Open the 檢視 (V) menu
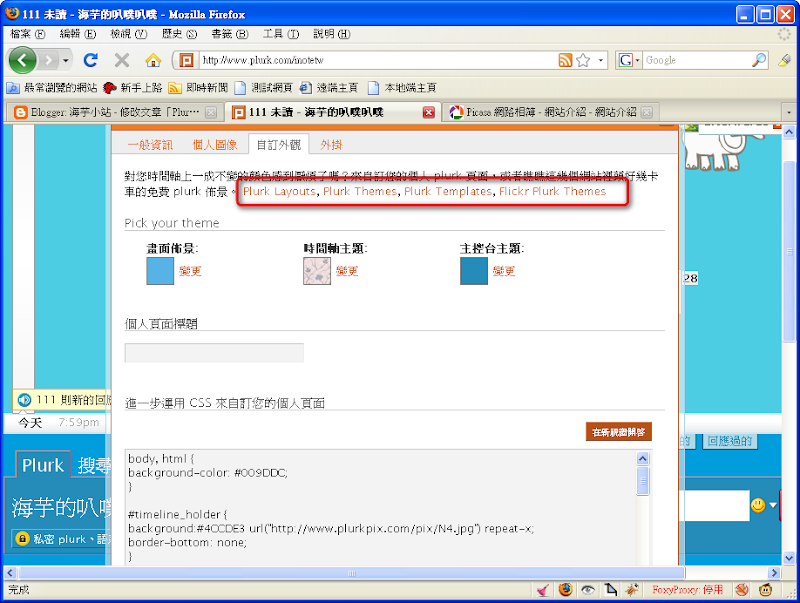Viewport: 800px width, 603px height. (x=129, y=34)
